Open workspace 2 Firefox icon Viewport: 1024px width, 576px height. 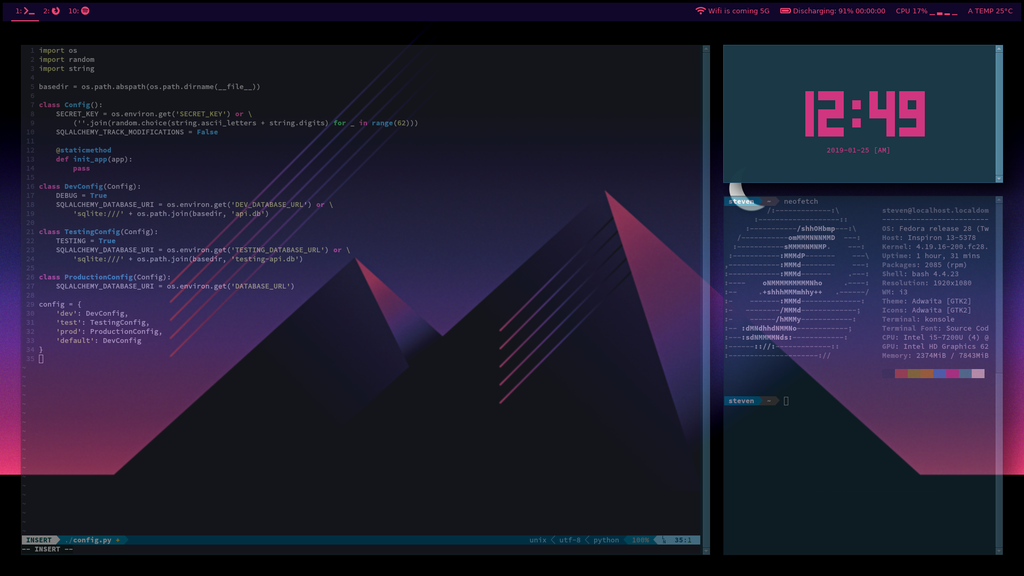56,11
